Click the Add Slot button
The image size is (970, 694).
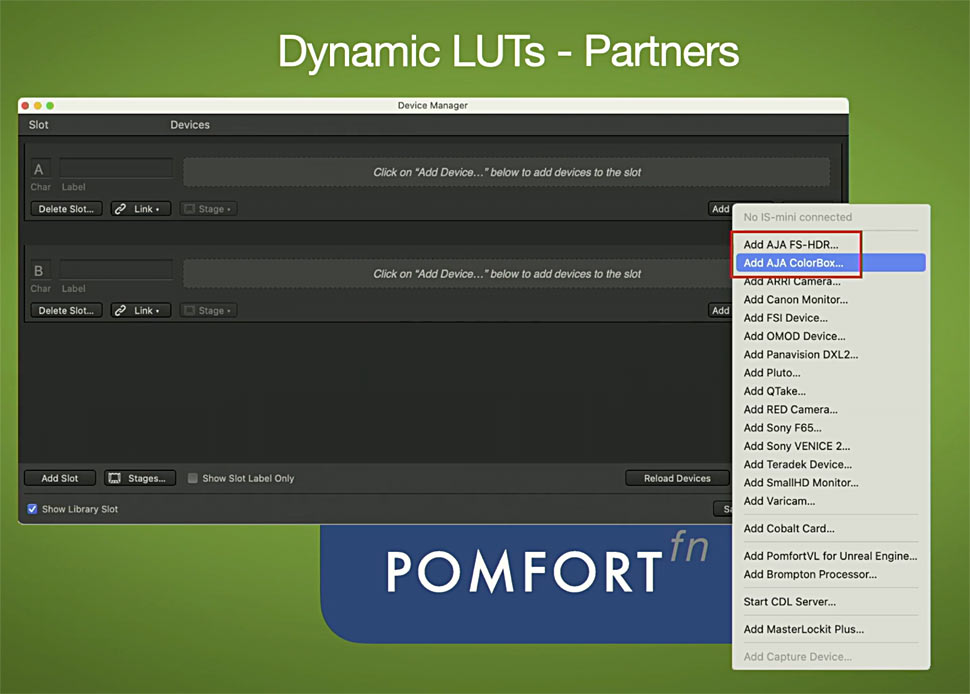[60, 478]
